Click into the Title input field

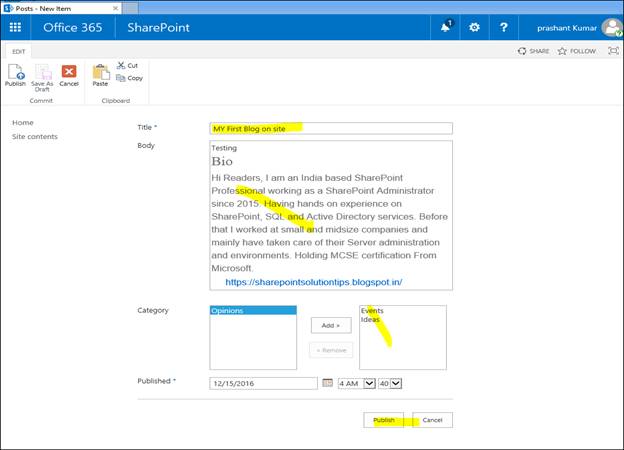point(331,128)
